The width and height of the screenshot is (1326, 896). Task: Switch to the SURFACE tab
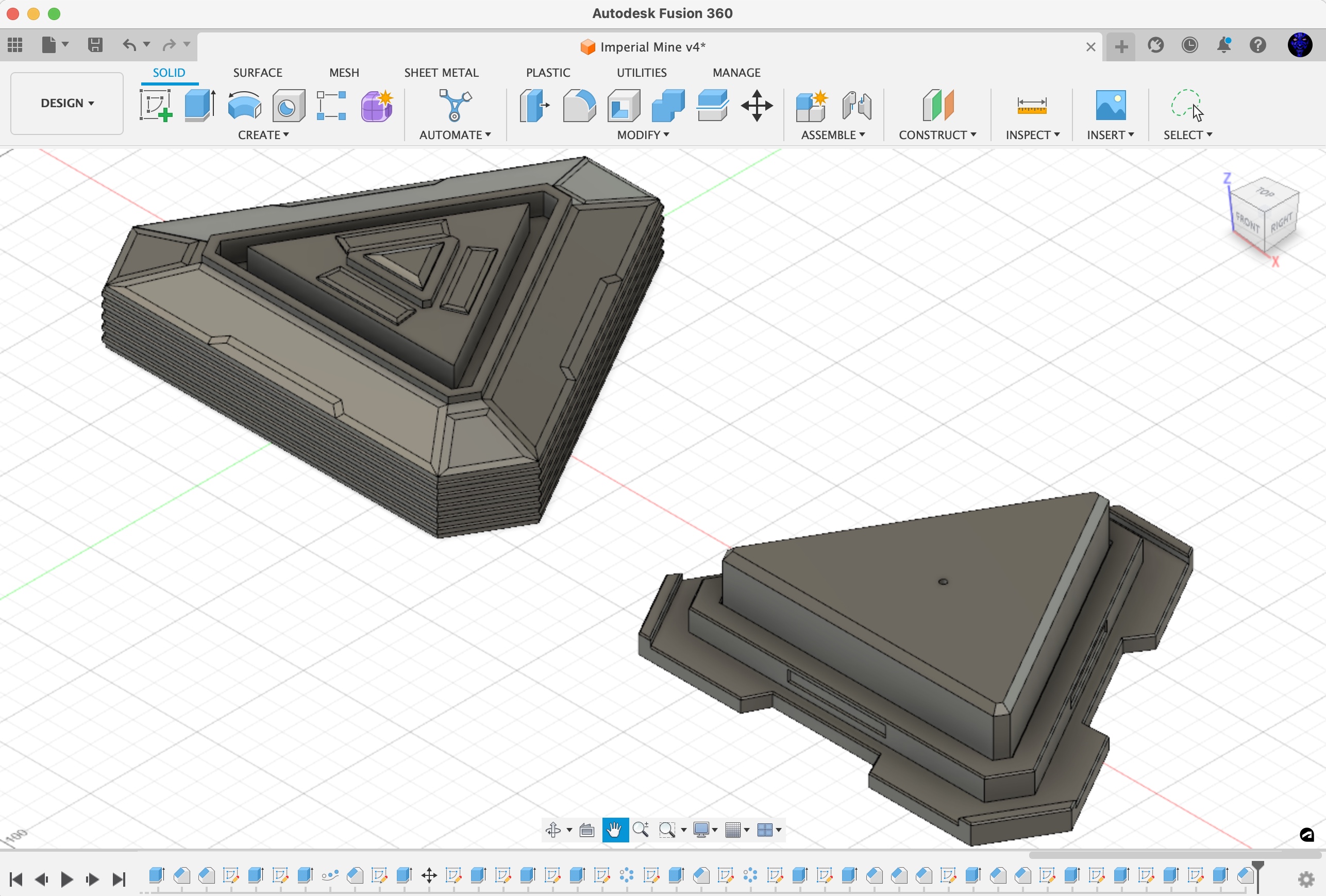click(257, 72)
